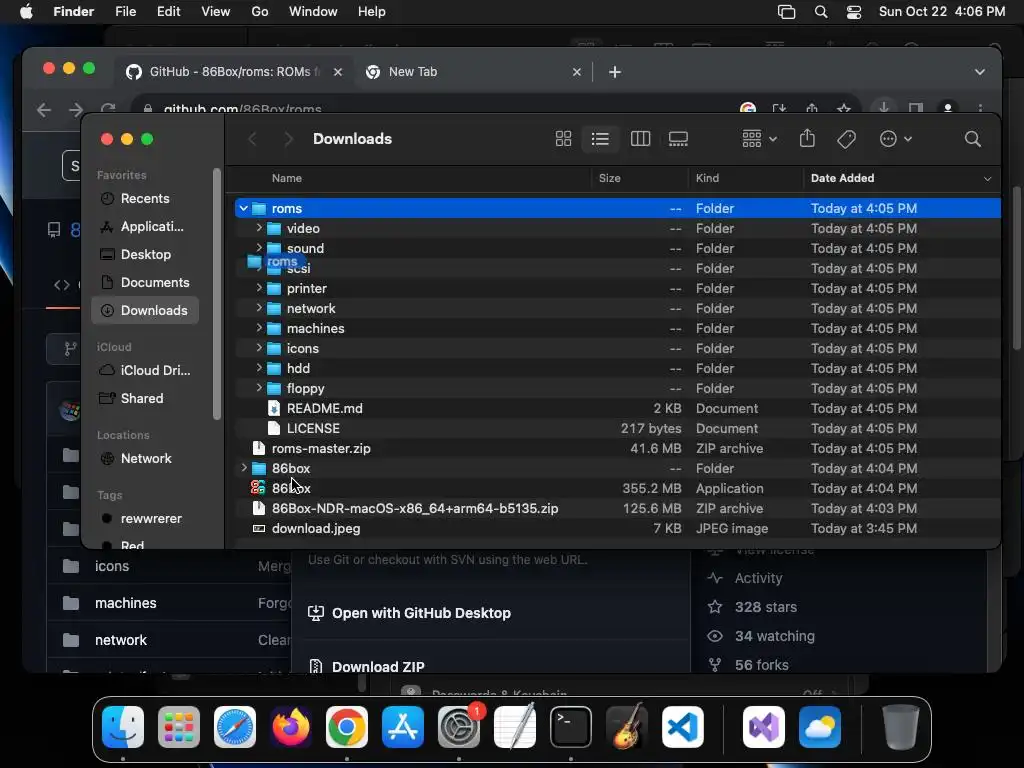Viewport: 1024px width, 768px height.
Task: Open Desktop in the Finder sidebar
Action: pyautogui.click(x=144, y=255)
